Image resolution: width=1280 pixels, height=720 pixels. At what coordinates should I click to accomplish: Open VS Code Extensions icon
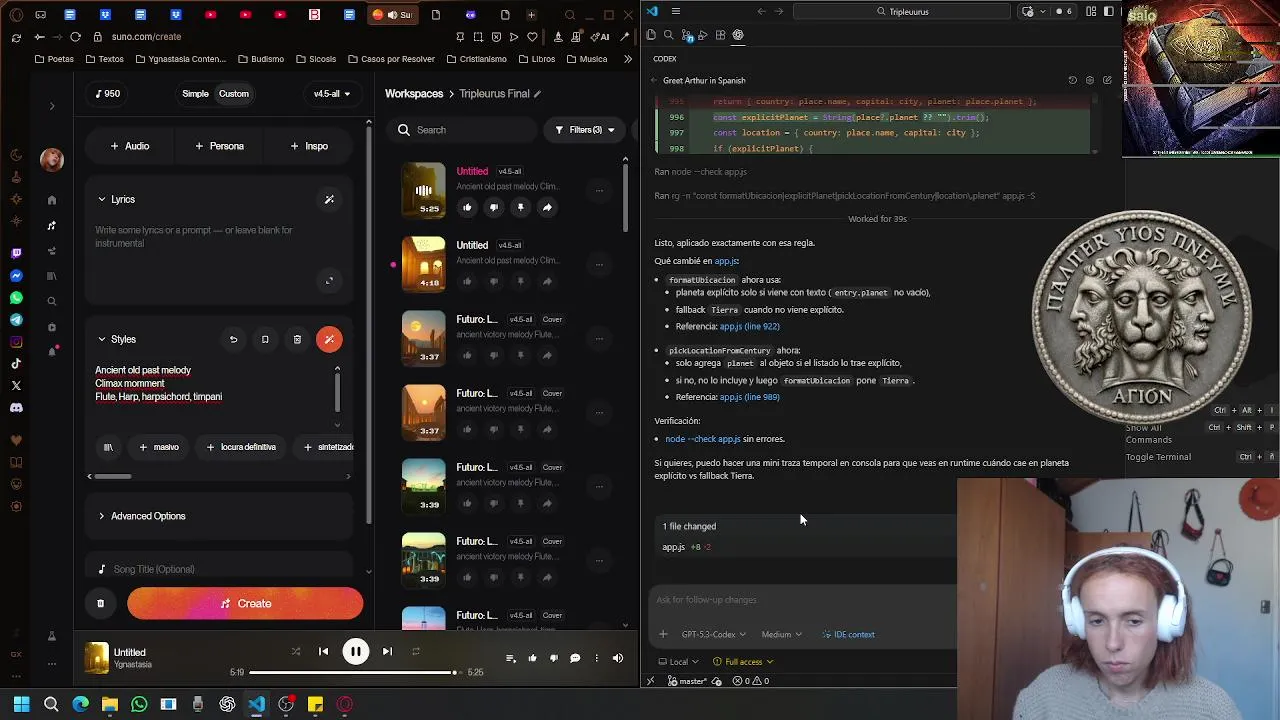coord(720,35)
